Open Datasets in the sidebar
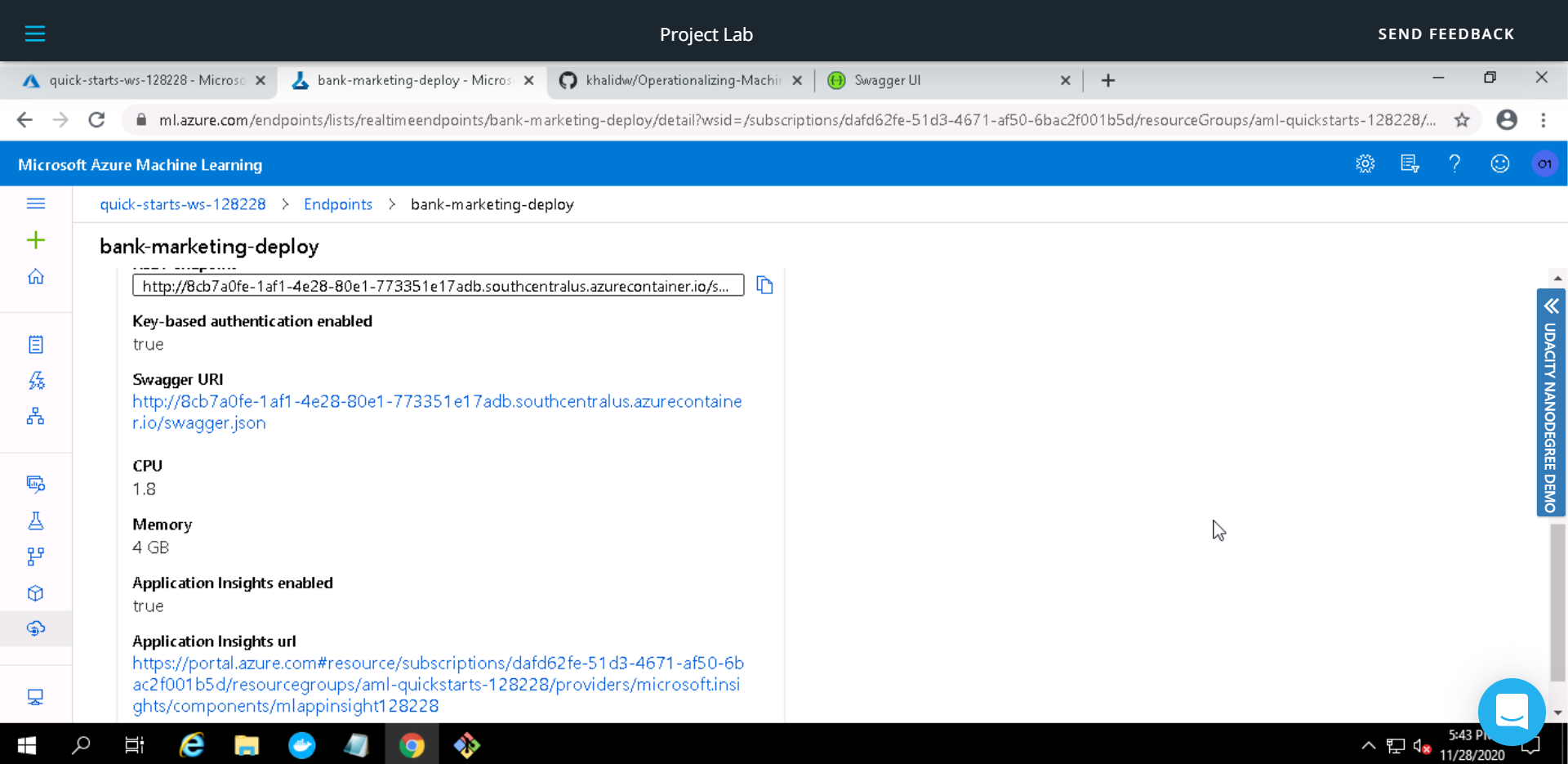The width and height of the screenshot is (1568, 764). tap(36, 485)
